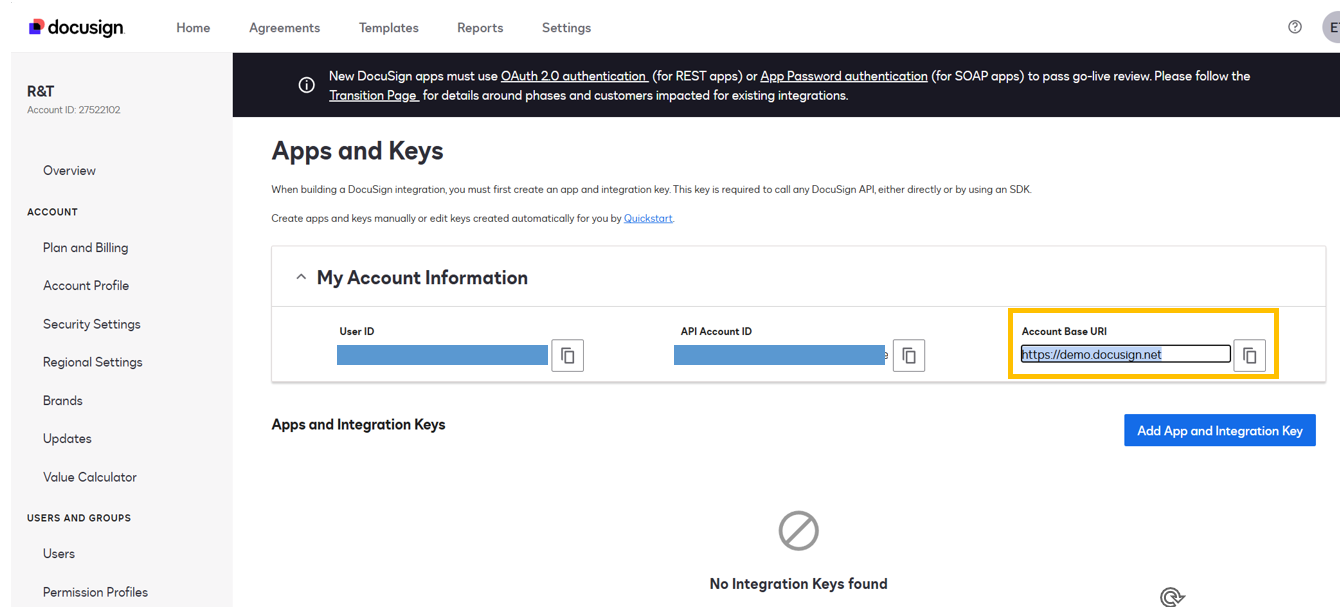The width and height of the screenshot is (1340, 607).
Task: Select Plan and Billing in the sidebar
Action: (85, 248)
